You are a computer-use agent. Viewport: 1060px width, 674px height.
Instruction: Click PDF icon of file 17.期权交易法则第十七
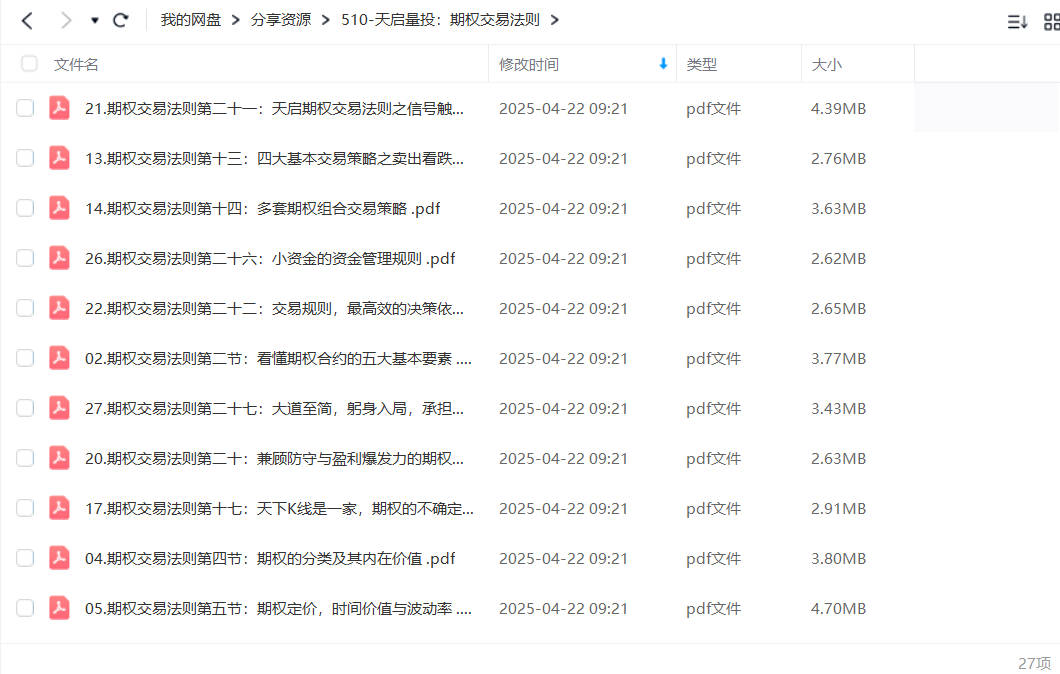tap(59, 508)
